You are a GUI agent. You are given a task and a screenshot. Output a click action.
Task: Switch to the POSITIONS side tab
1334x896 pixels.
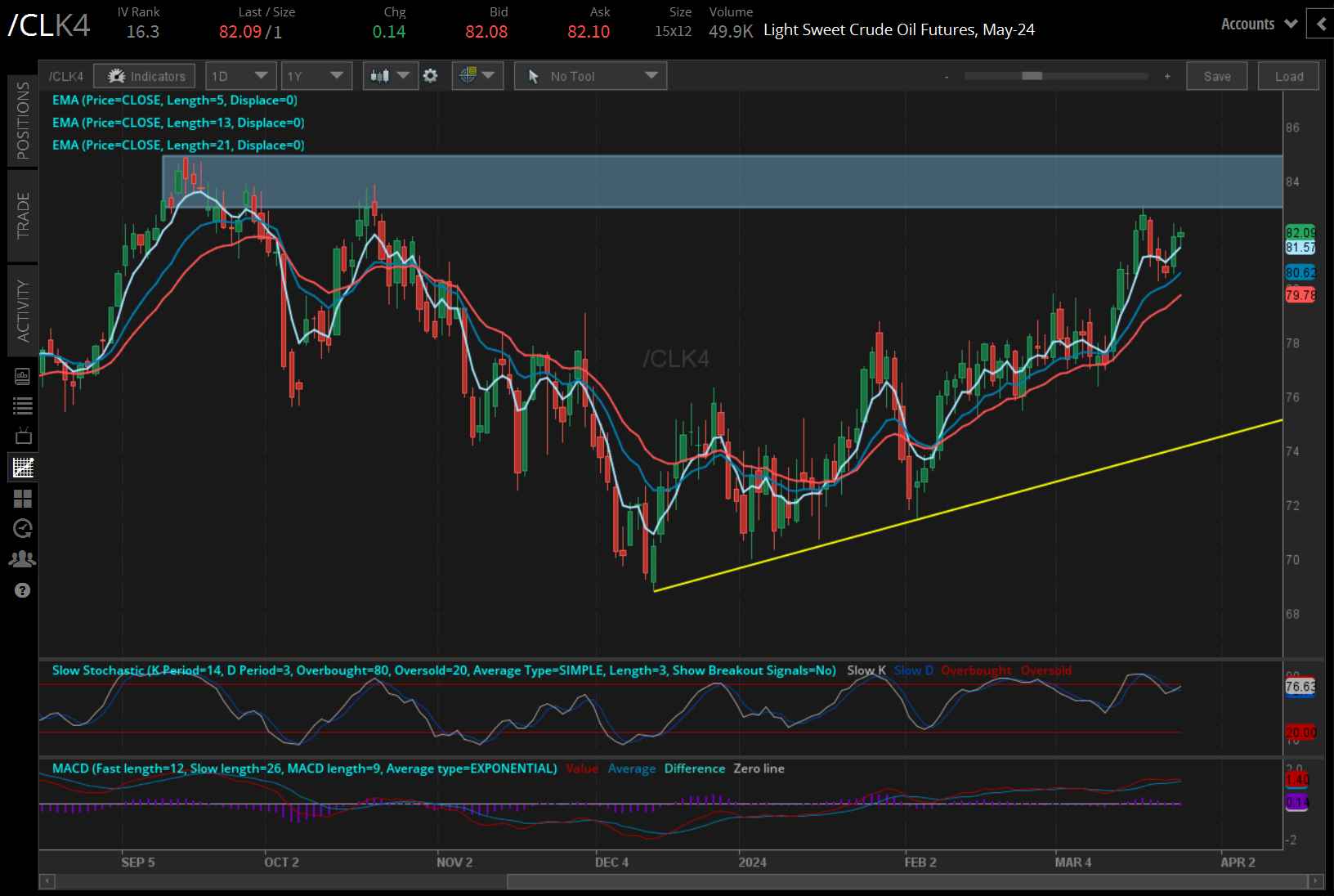point(23,120)
